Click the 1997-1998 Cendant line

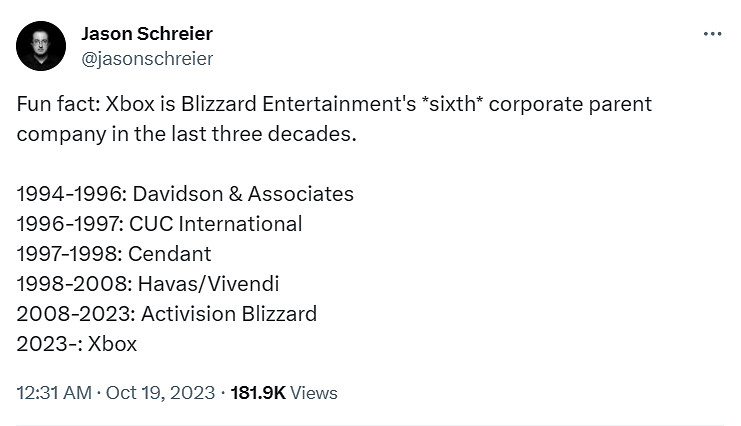(x=114, y=253)
